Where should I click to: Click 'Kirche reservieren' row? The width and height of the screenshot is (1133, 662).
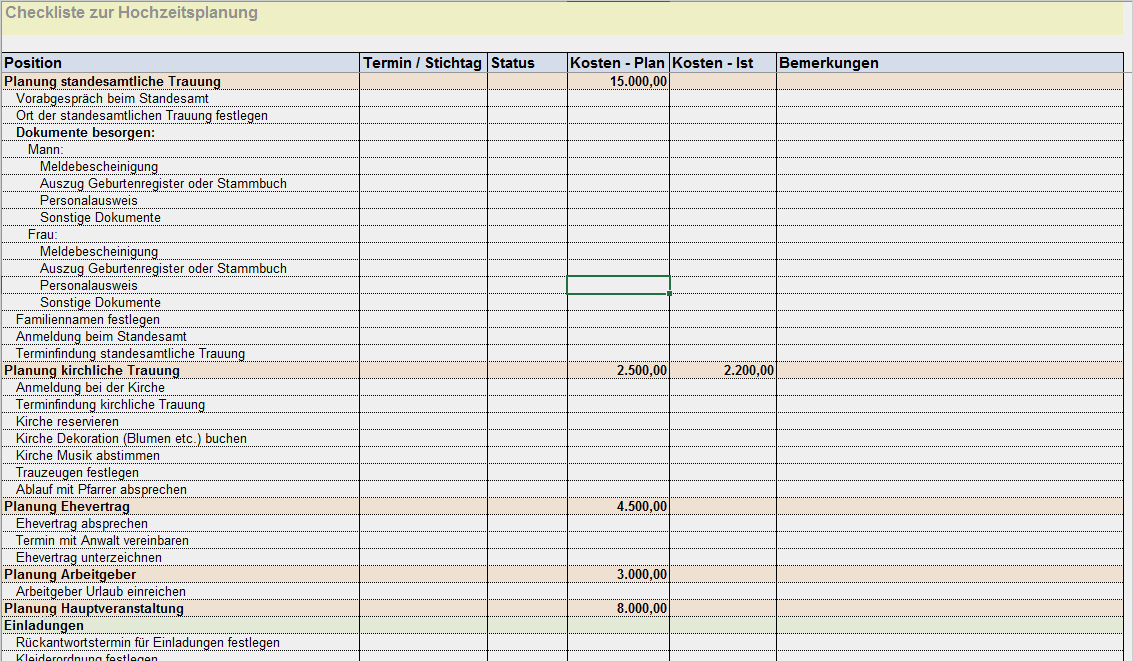pyautogui.click(x=563, y=421)
